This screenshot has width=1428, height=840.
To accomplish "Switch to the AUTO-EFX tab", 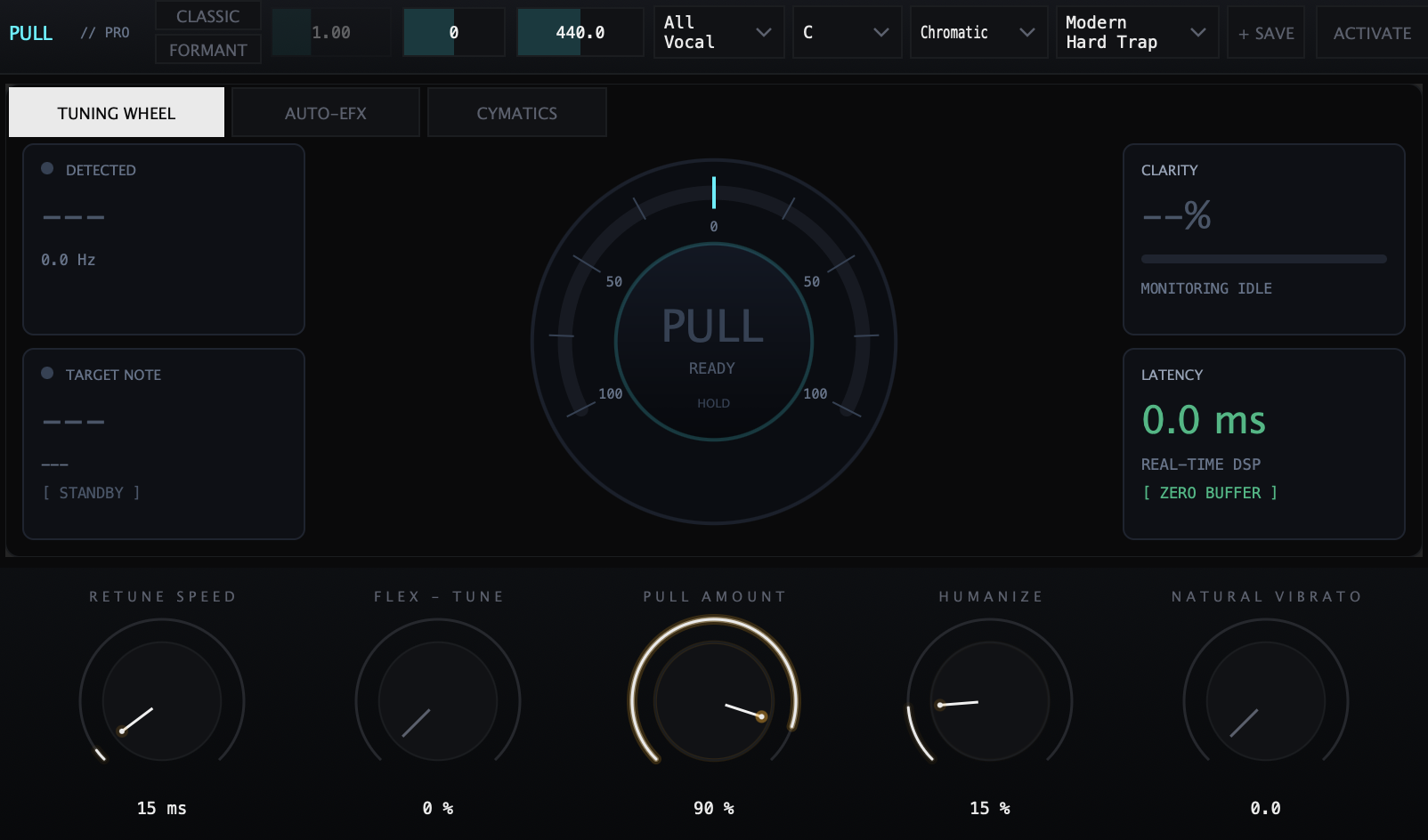I will (326, 113).
